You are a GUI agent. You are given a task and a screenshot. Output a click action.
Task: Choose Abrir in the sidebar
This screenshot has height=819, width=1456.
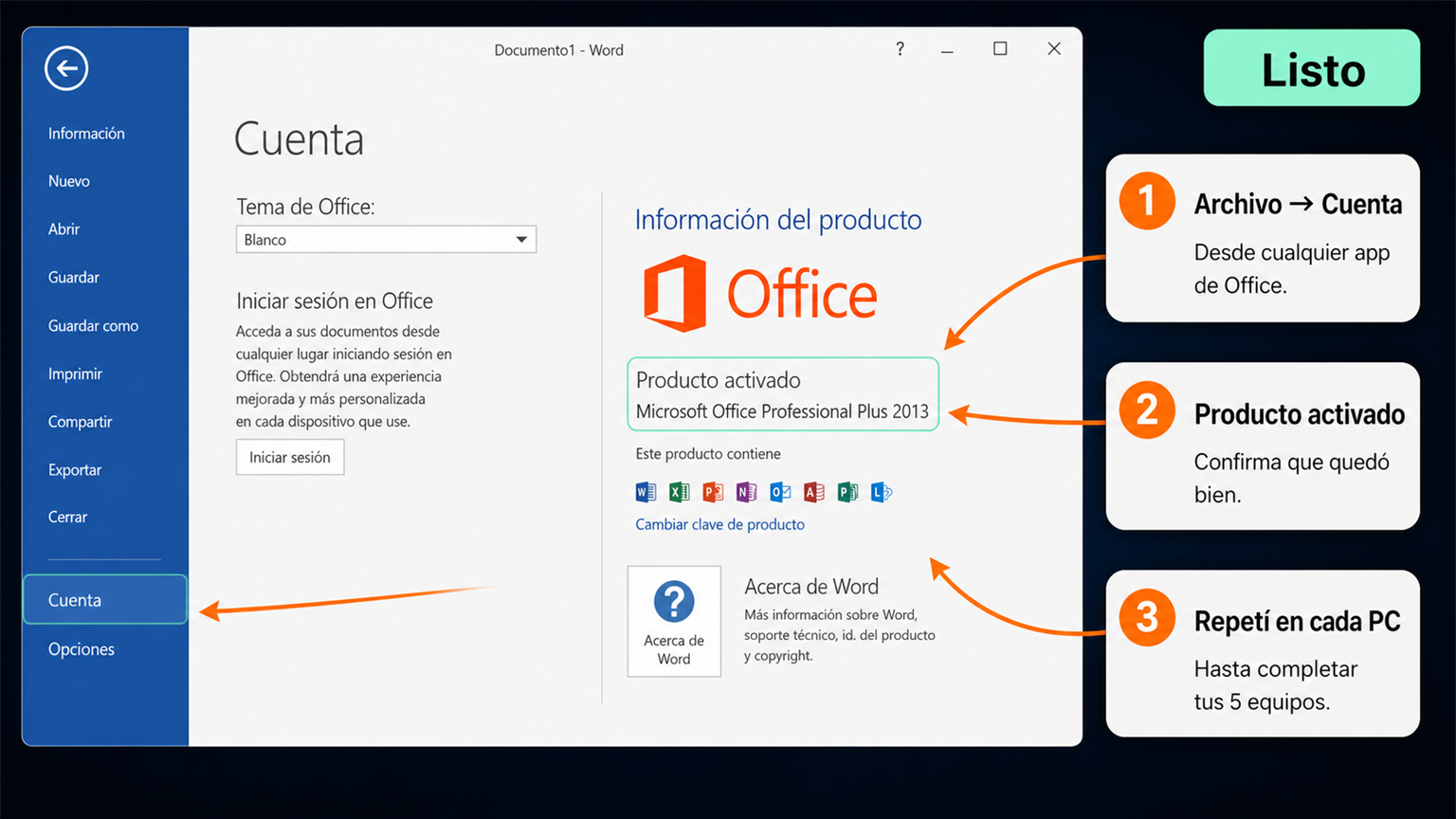coord(64,229)
